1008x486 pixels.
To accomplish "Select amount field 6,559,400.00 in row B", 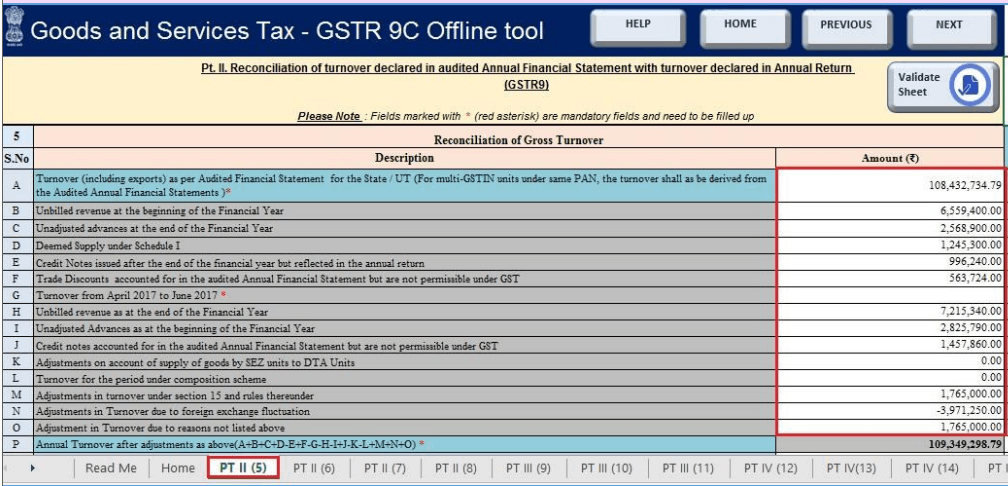I will coord(890,210).
